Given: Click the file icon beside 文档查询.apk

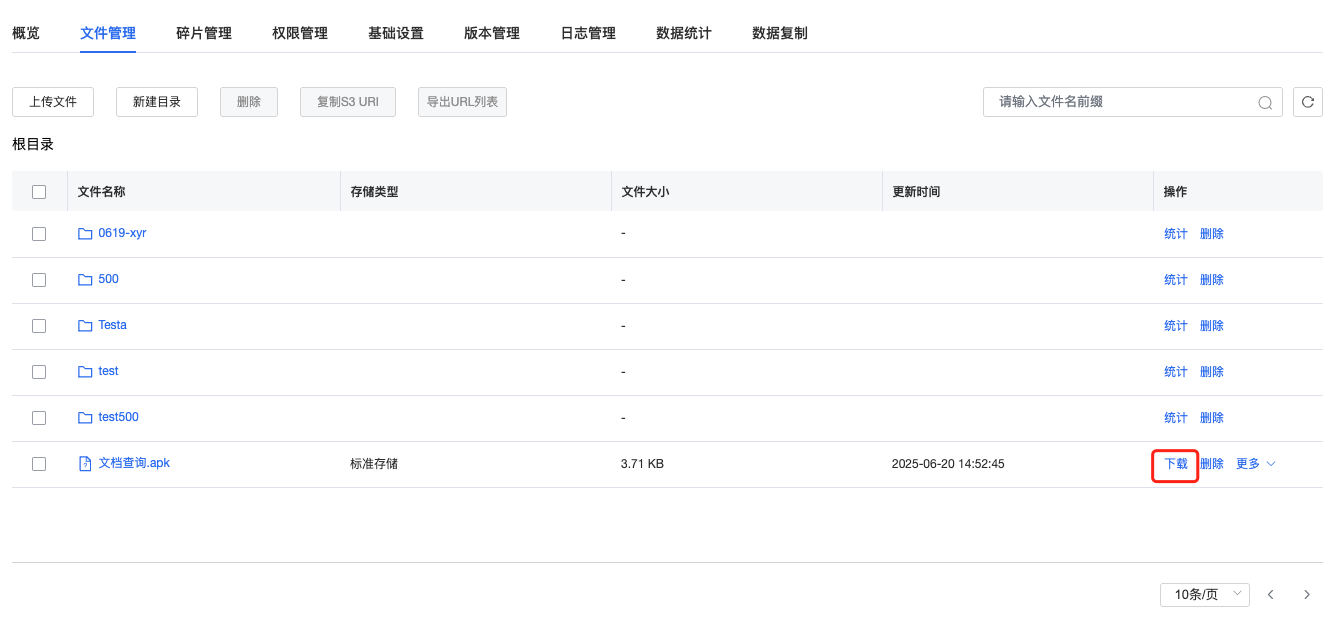Looking at the screenshot, I should point(85,463).
